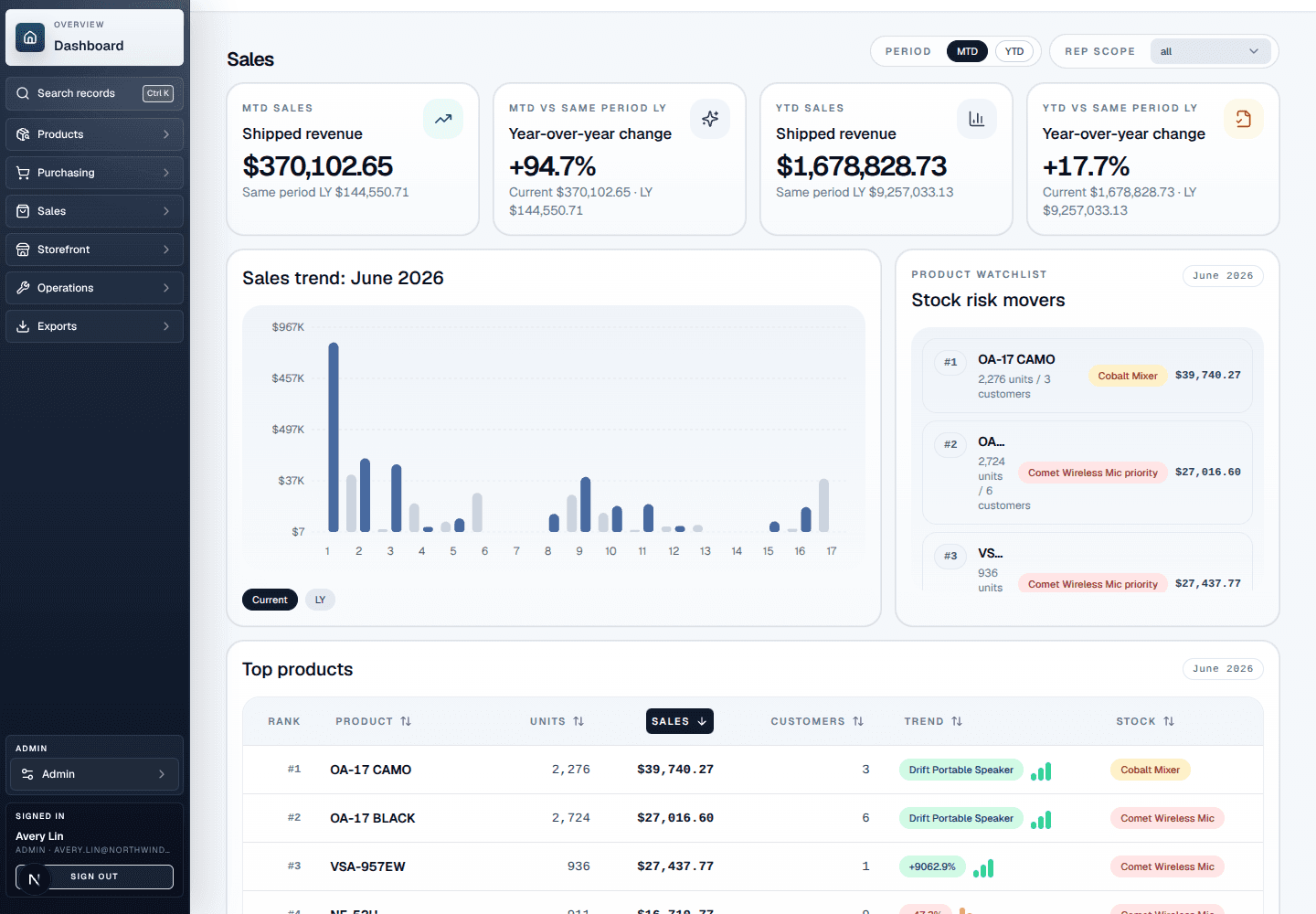Open the Products sidebar menu item

[x=95, y=134]
